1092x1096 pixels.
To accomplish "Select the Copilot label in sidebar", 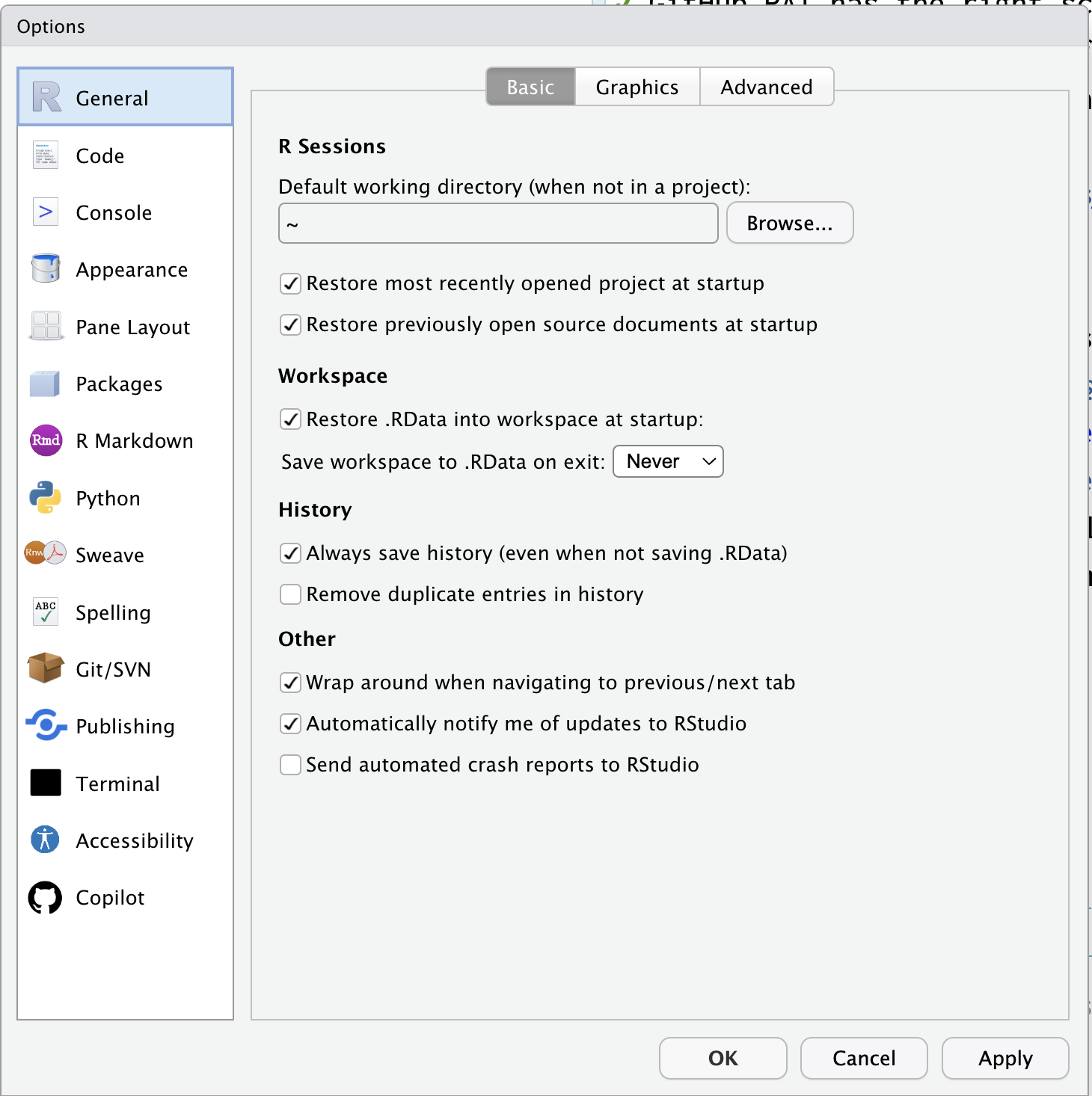I will click(x=111, y=897).
